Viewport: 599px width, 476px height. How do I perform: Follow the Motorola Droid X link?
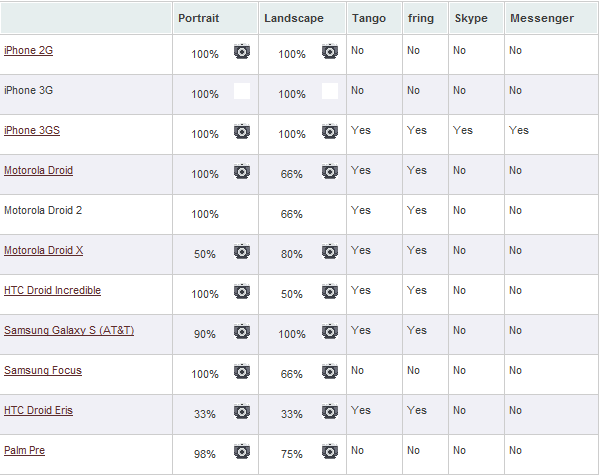pyautogui.click(x=44, y=250)
